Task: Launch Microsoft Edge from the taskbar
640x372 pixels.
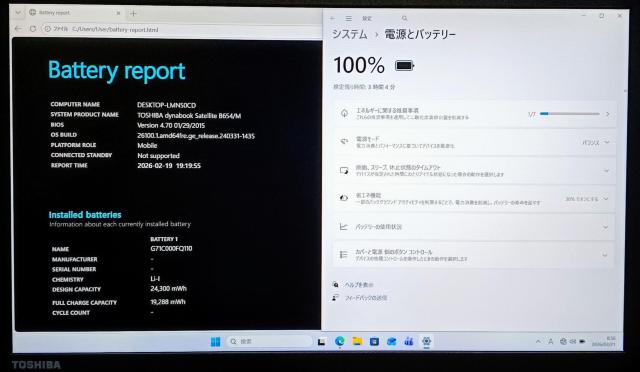Action: coord(339,341)
